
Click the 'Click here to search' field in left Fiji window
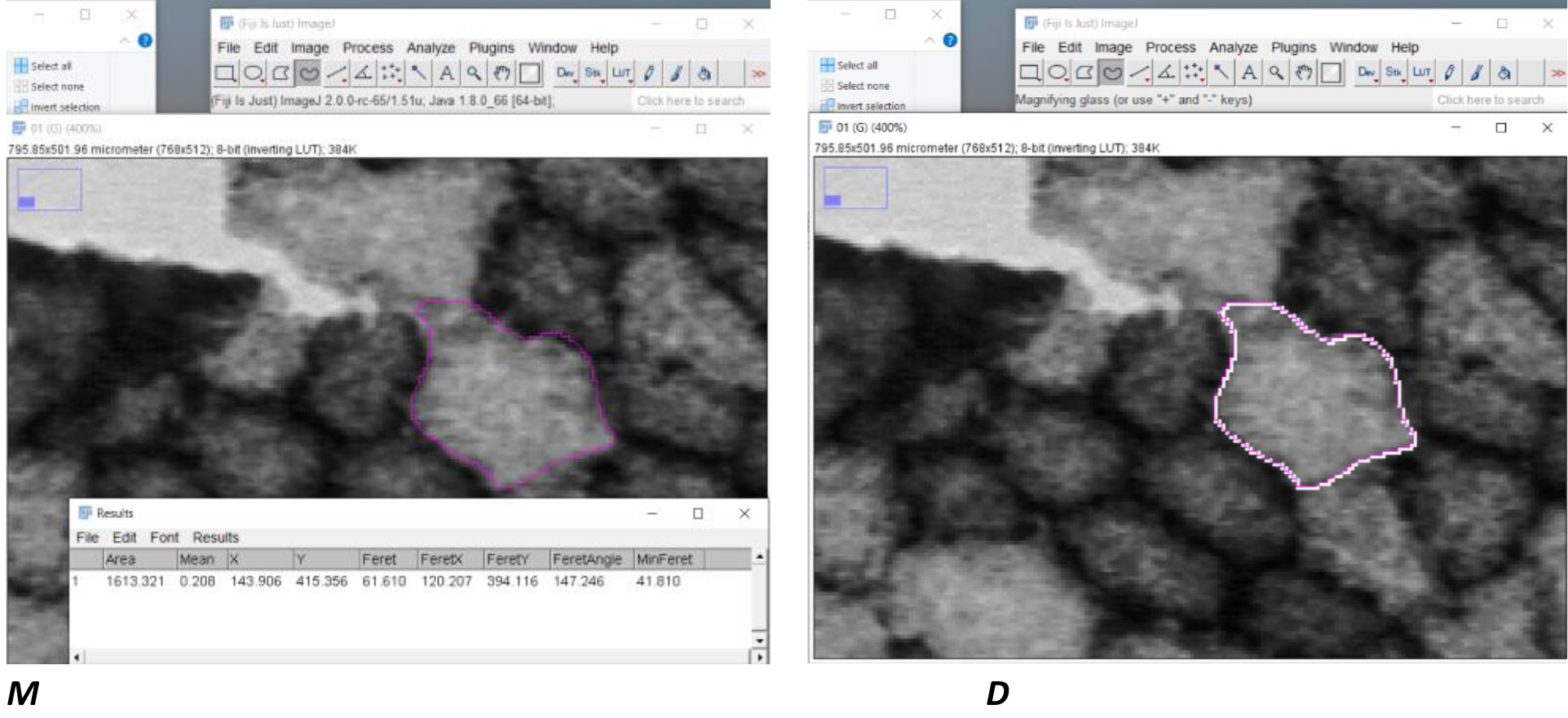(x=691, y=100)
